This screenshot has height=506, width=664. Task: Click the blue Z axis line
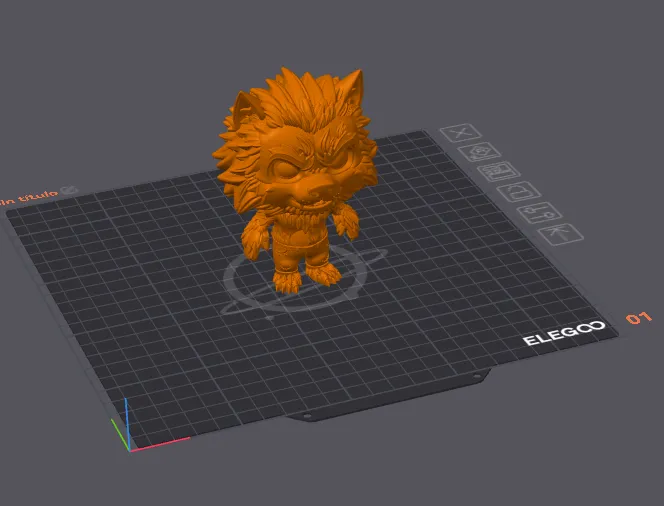point(127,423)
